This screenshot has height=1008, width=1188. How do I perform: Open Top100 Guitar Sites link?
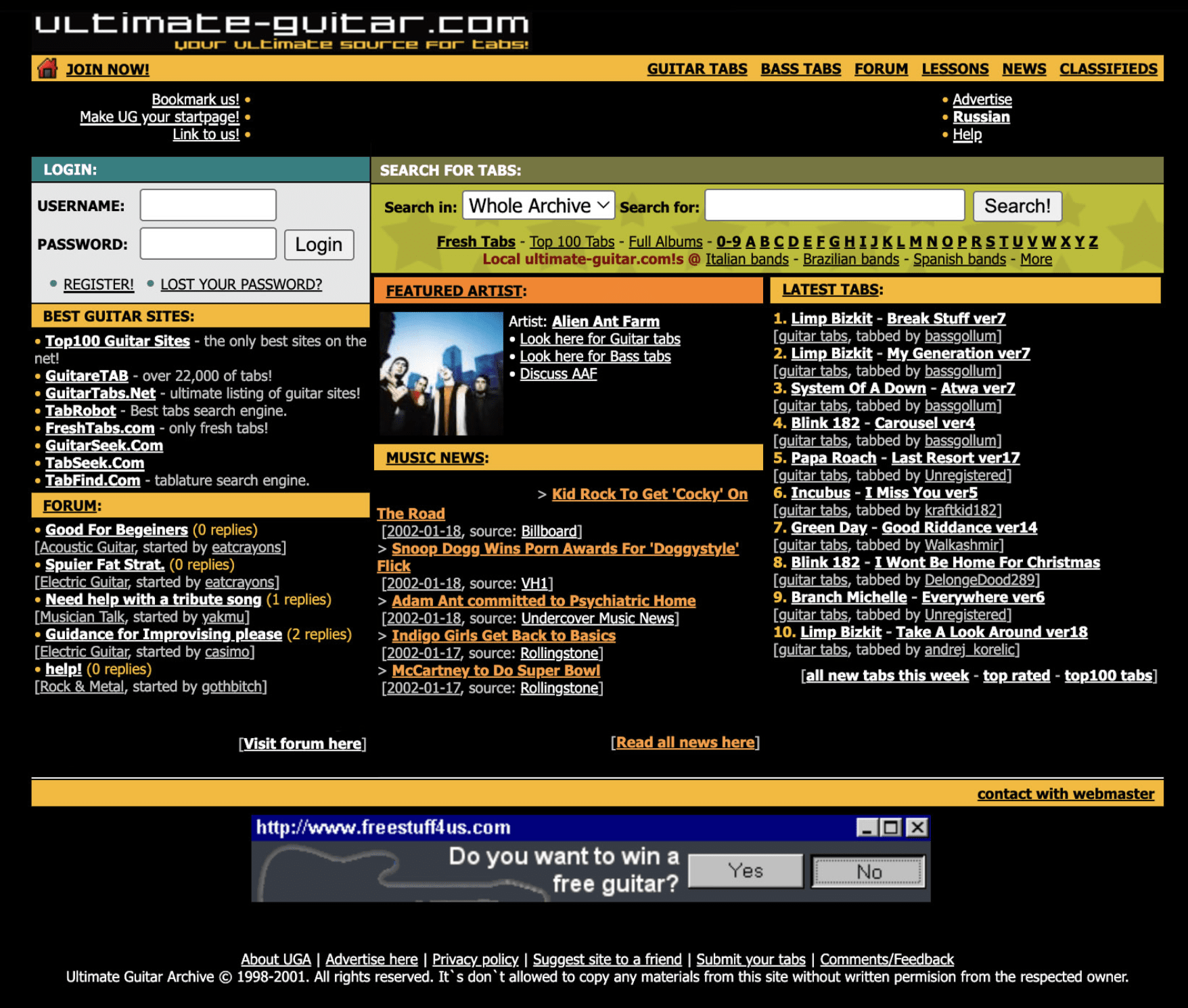click(118, 341)
